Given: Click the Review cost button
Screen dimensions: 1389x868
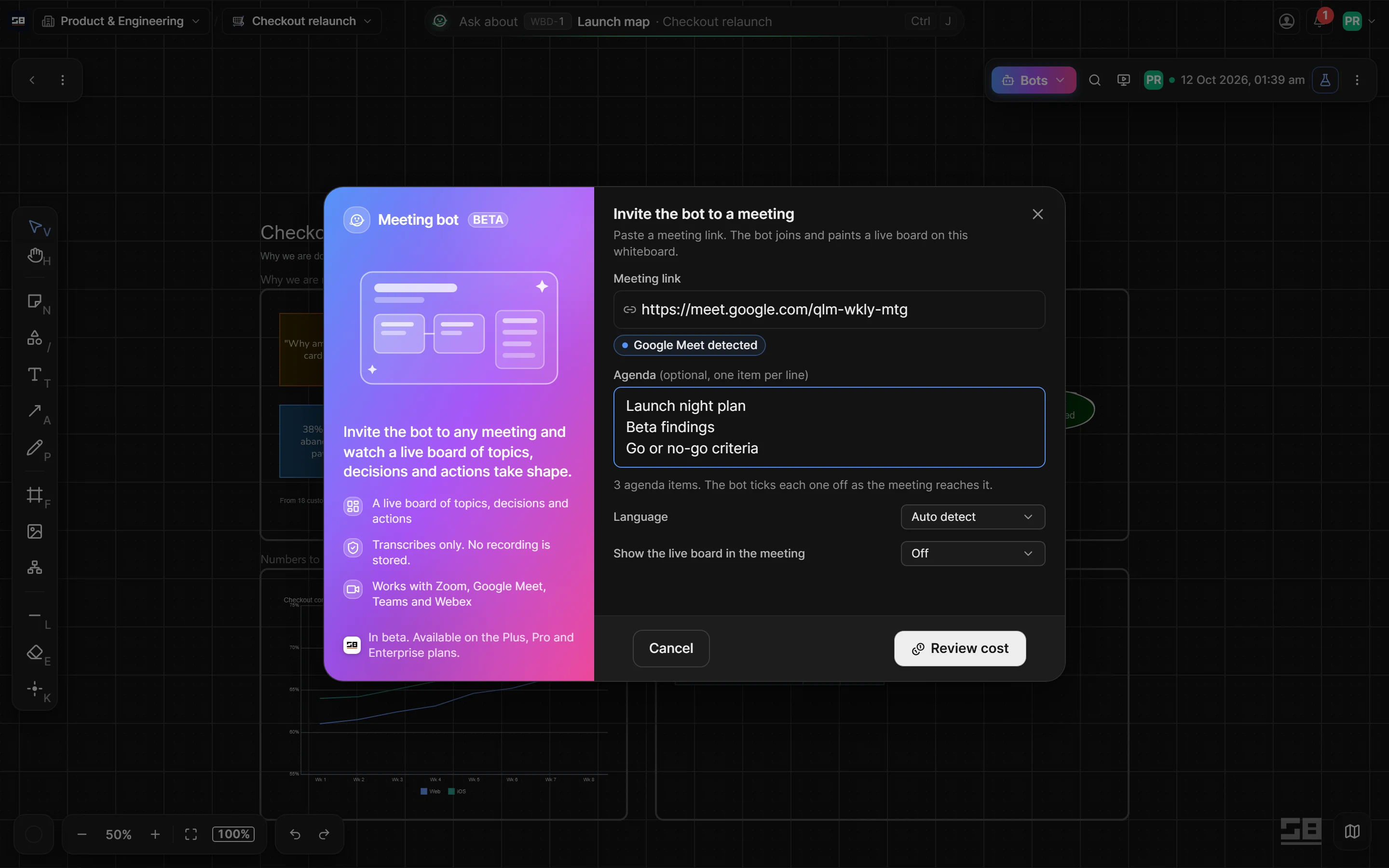Looking at the screenshot, I should 960,649.
